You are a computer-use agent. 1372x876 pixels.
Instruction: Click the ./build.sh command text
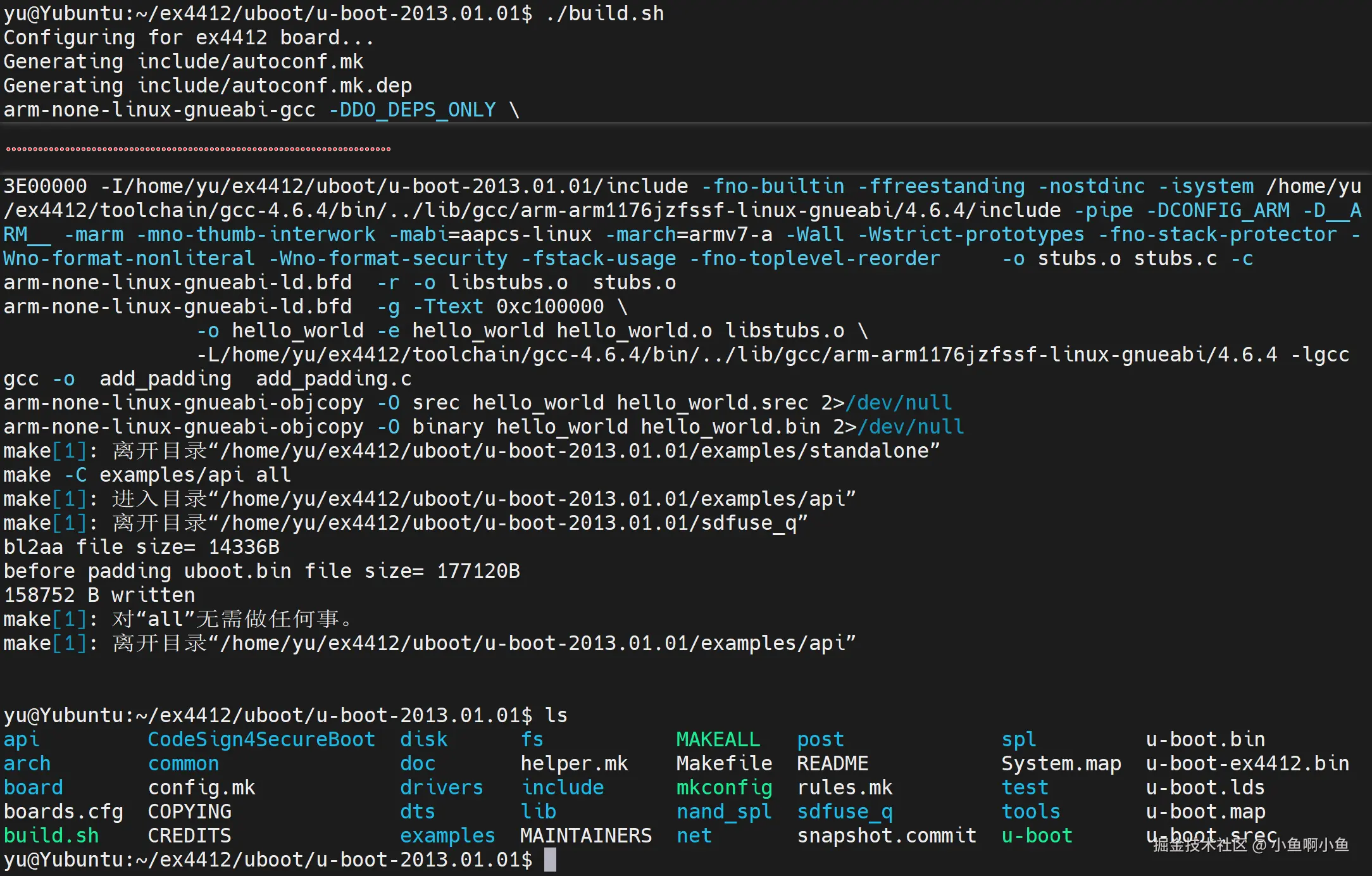tap(604, 13)
